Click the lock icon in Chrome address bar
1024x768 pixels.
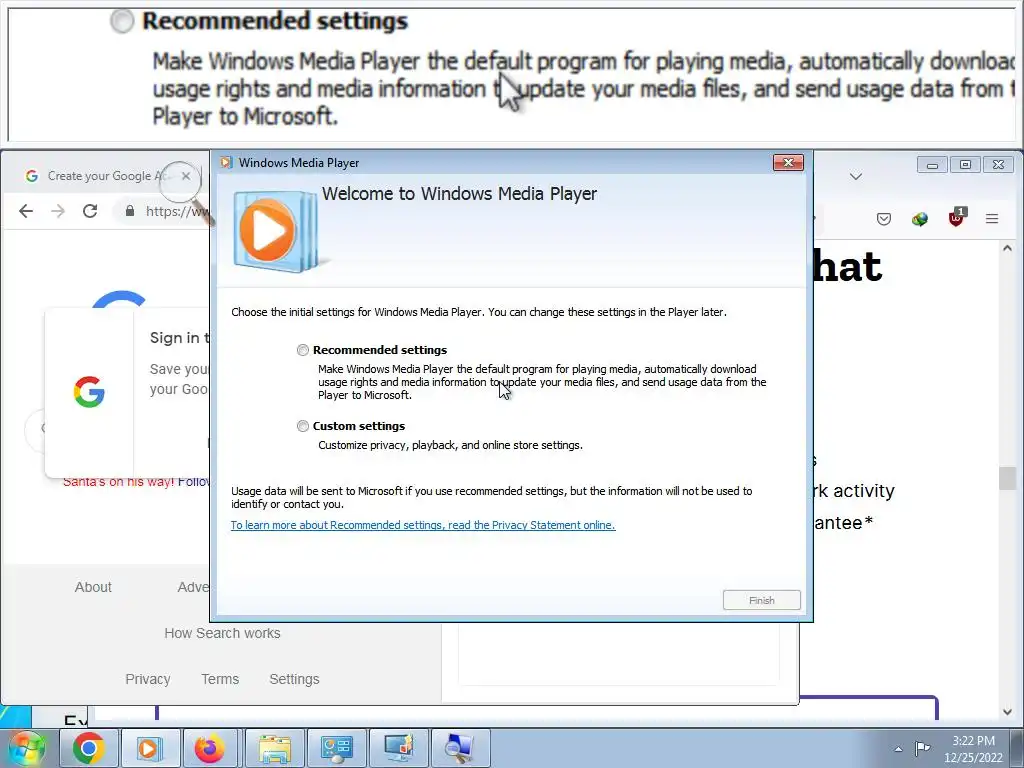coord(130,211)
